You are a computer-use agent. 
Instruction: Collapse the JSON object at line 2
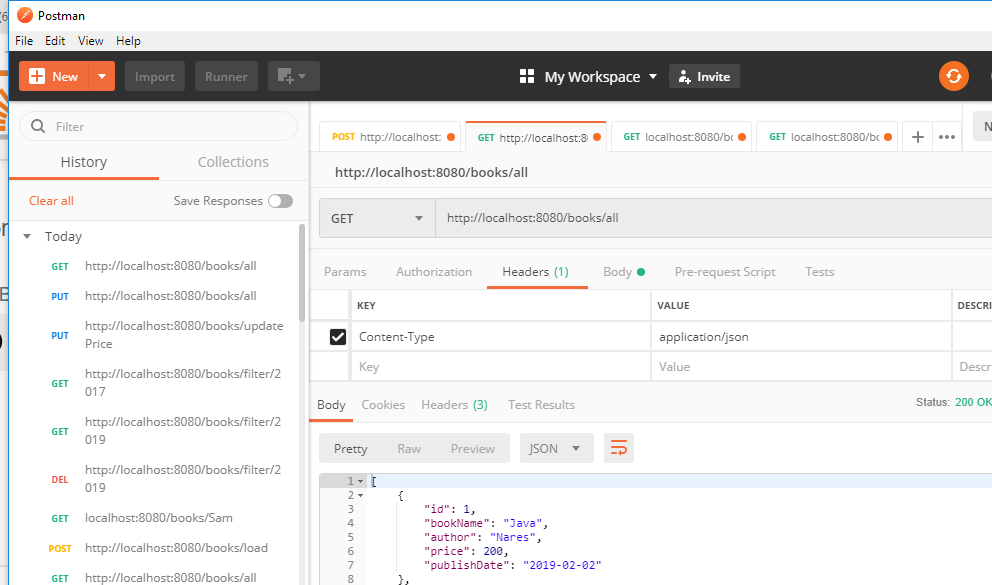pos(361,495)
